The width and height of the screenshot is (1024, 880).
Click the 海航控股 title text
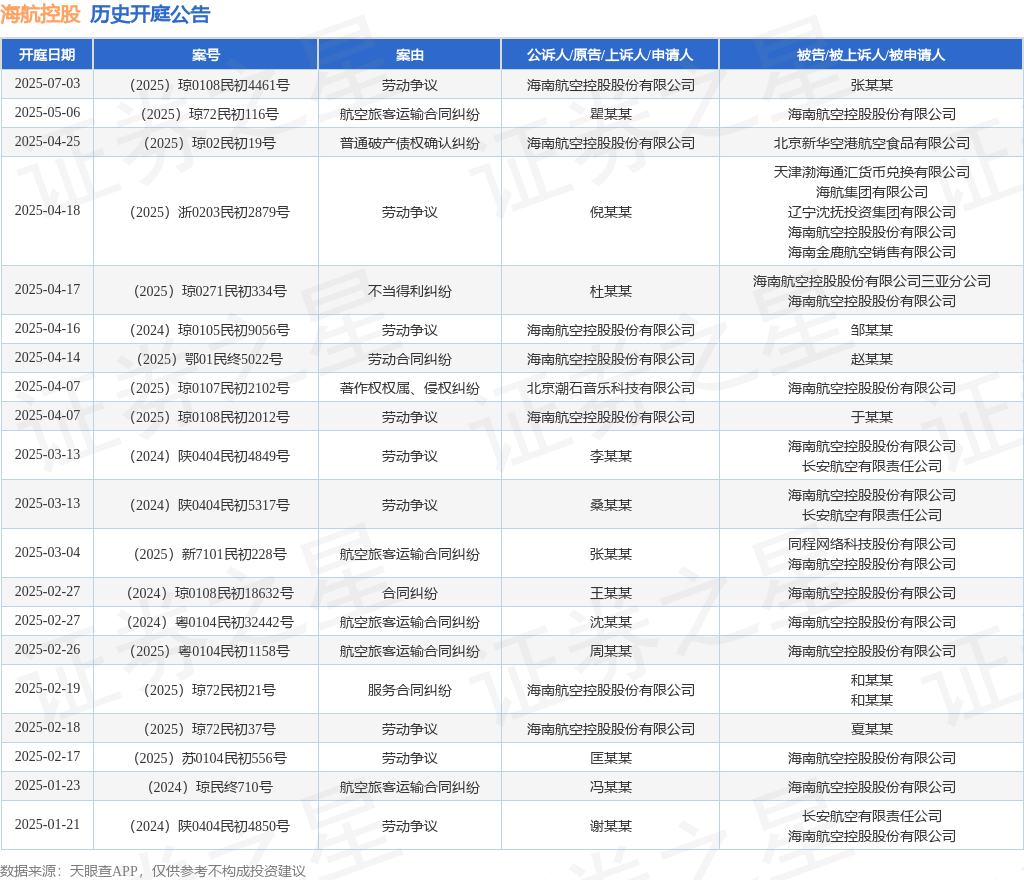40,14
